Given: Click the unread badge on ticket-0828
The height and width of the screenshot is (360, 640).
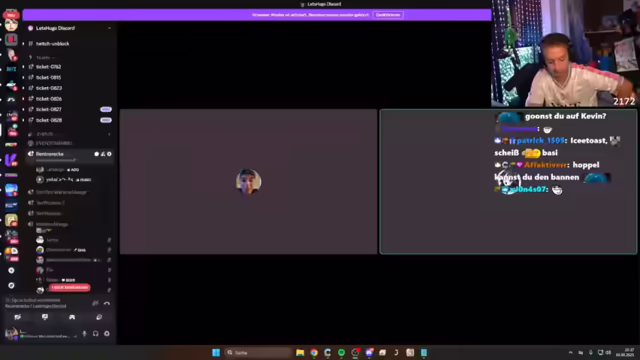Looking at the screenshot, I should (x=106, y=120).
